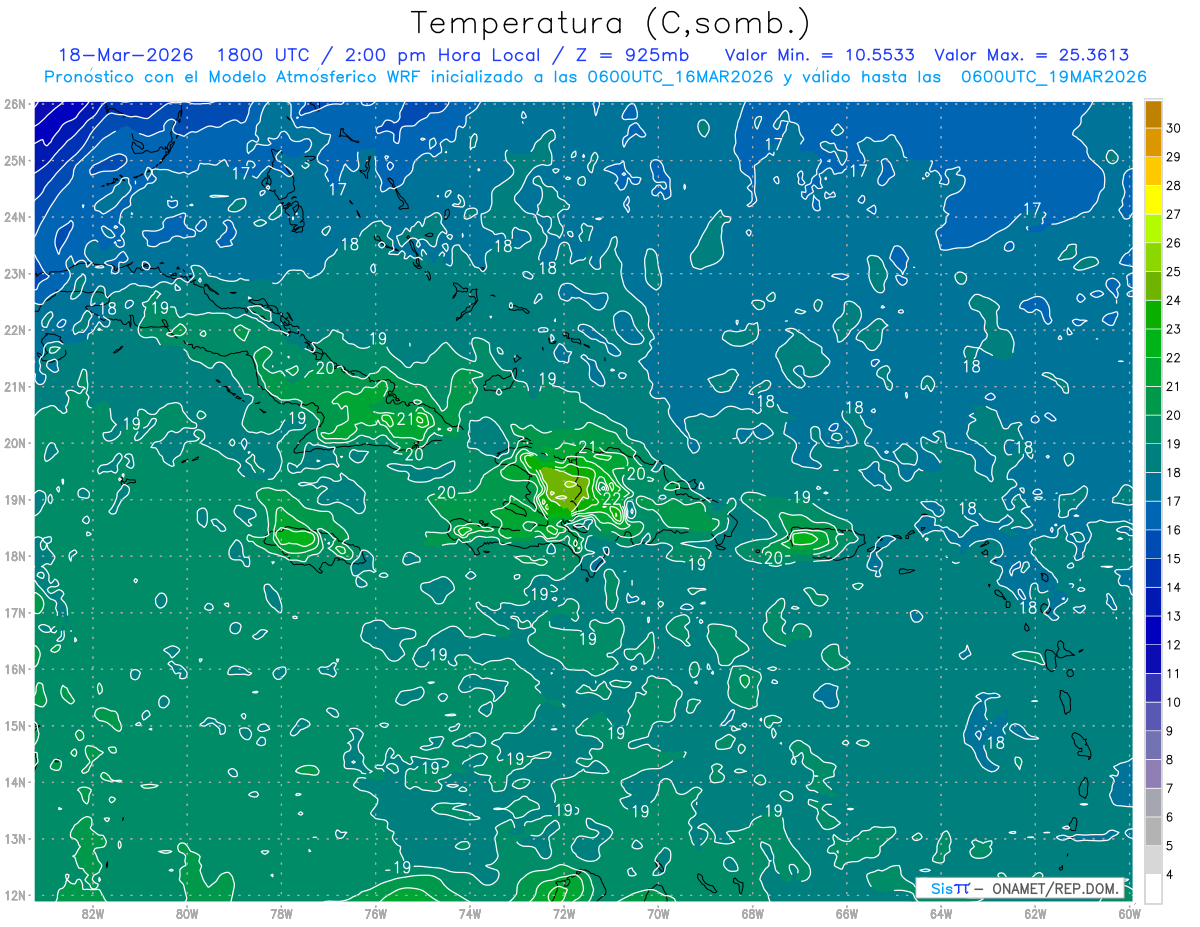Pick the green legend swatch between 22 and 23
Viewport: 1200px width, 927px height.
(1153, 344)
